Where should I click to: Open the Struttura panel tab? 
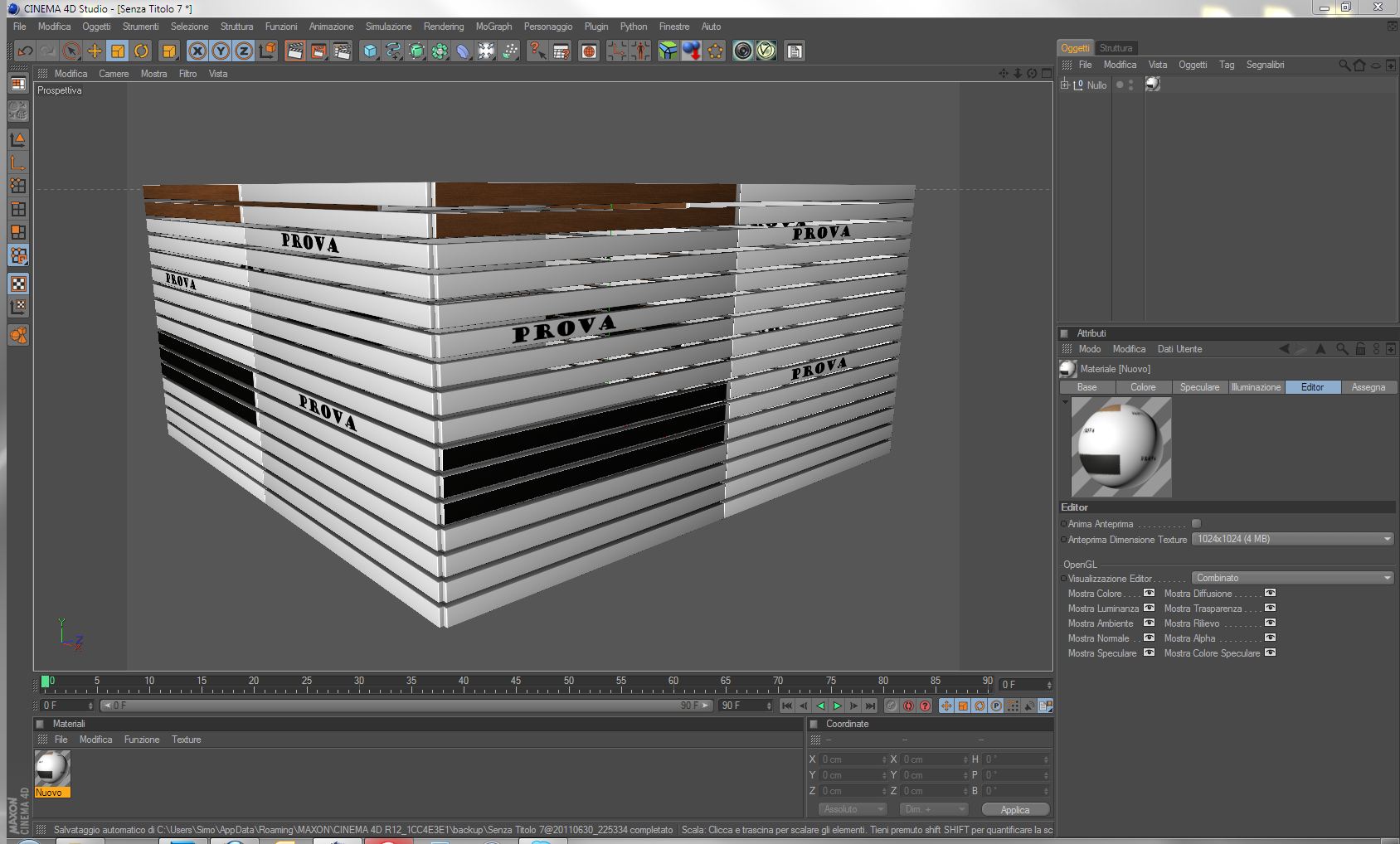click(x=1116, y=48)
